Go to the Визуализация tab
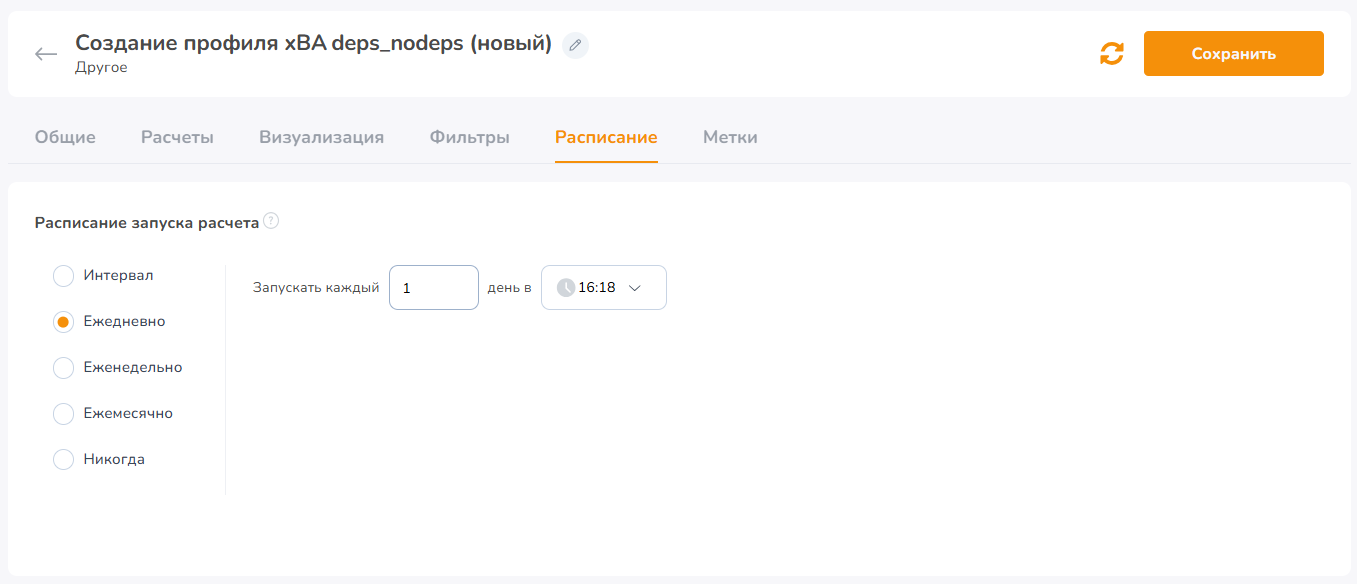This screenshot has height=584, width=1357. point(322,138)
